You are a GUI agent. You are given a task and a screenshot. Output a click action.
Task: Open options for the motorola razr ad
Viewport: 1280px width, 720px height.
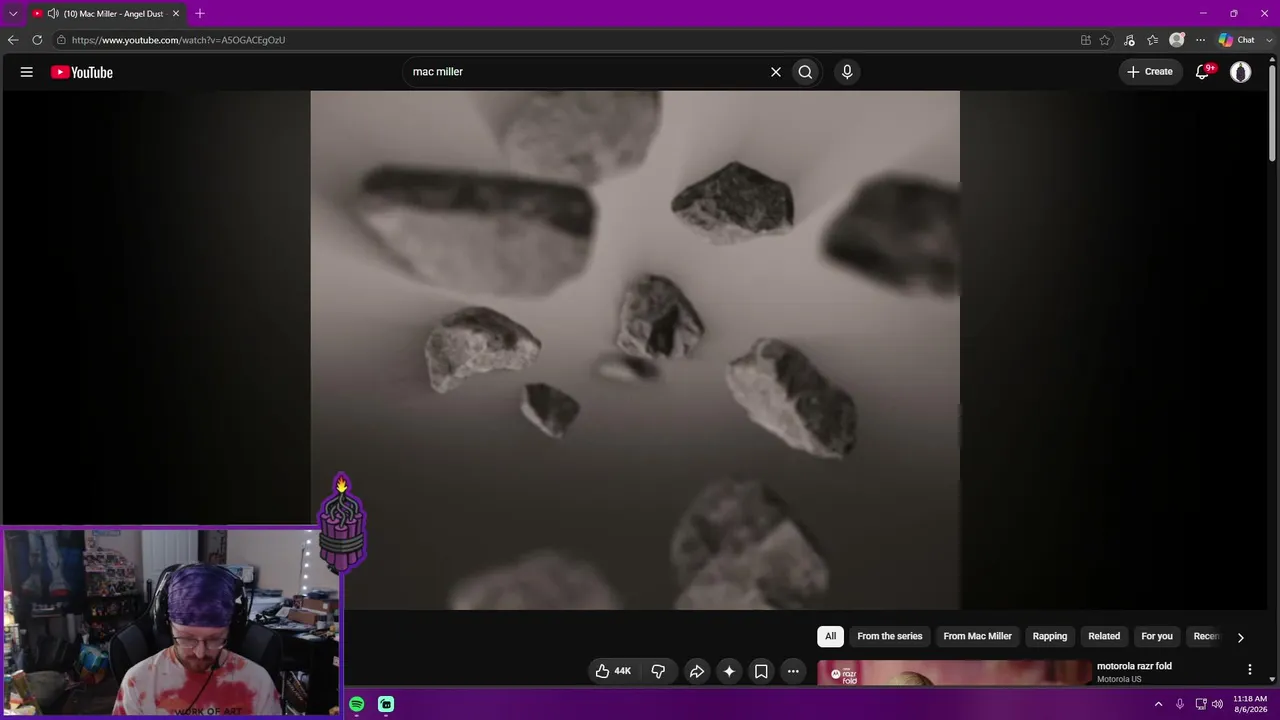coord(1249,669)
